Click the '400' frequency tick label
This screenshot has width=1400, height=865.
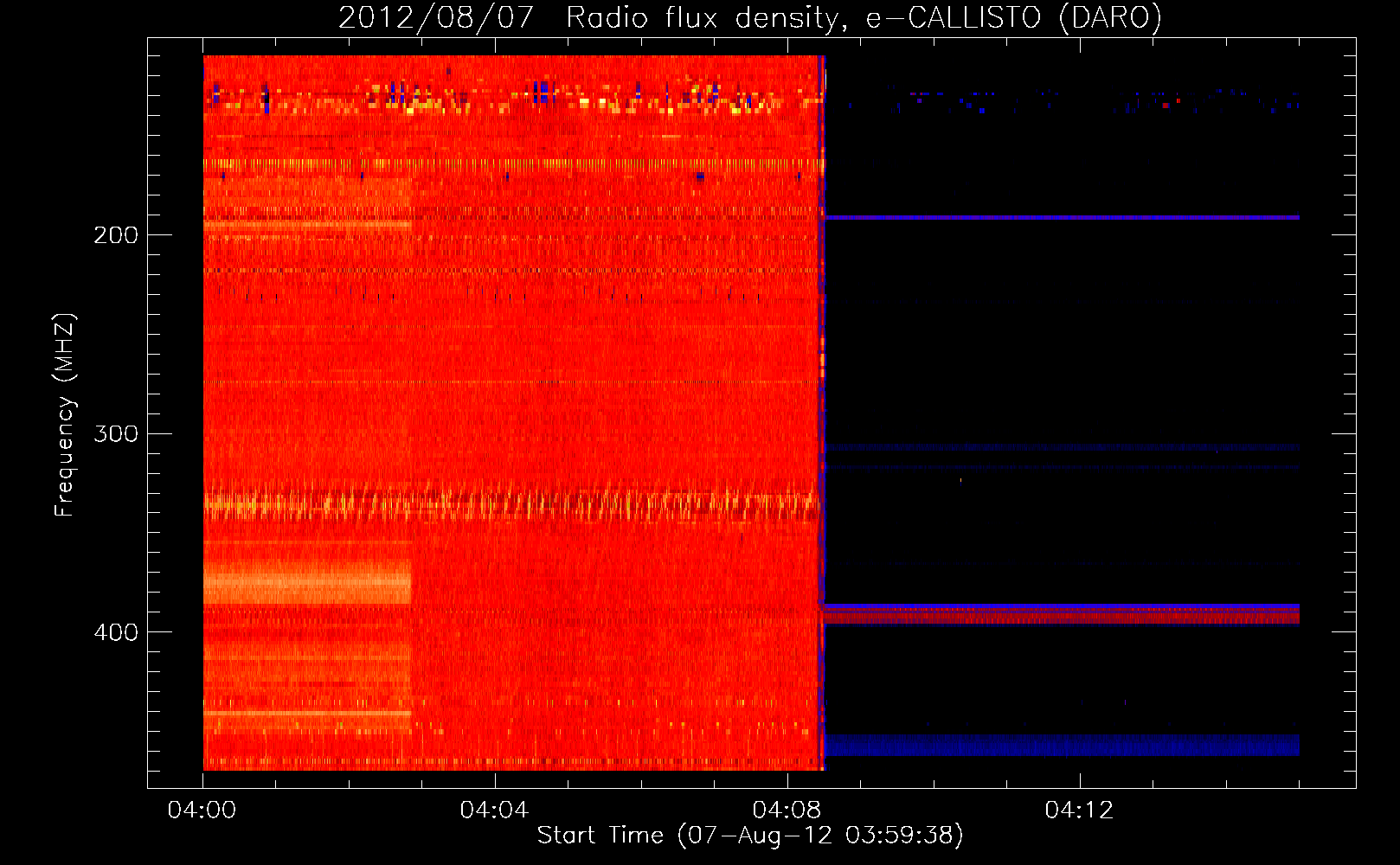point(116,632)
